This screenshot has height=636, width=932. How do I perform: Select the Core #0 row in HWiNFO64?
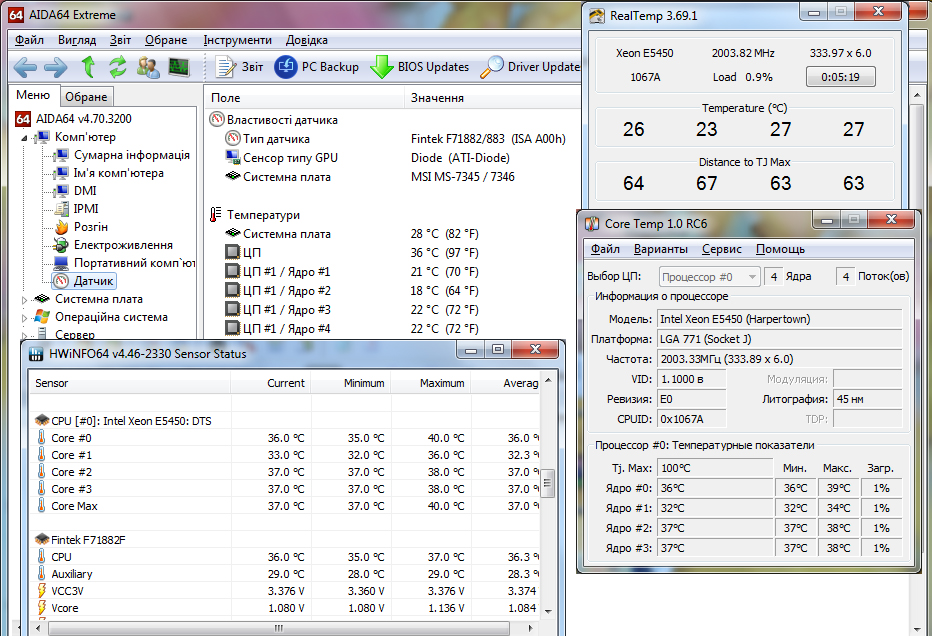(285, 438)
